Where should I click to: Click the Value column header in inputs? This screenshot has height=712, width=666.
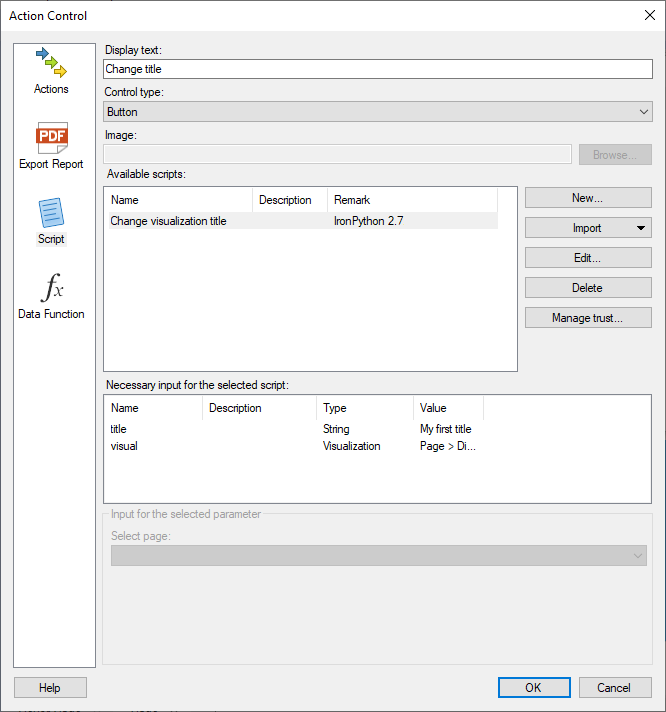click(x=449, y=408)
